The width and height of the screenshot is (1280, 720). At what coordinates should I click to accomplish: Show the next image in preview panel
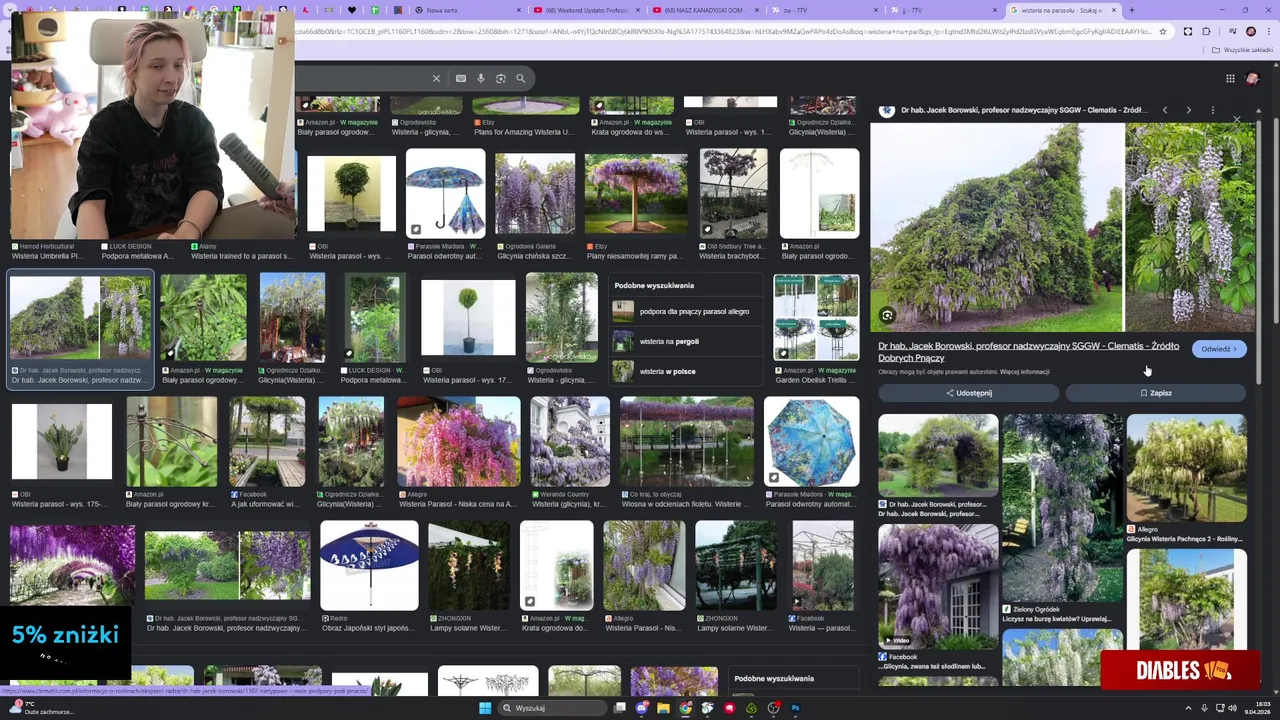coord(1188,110)
